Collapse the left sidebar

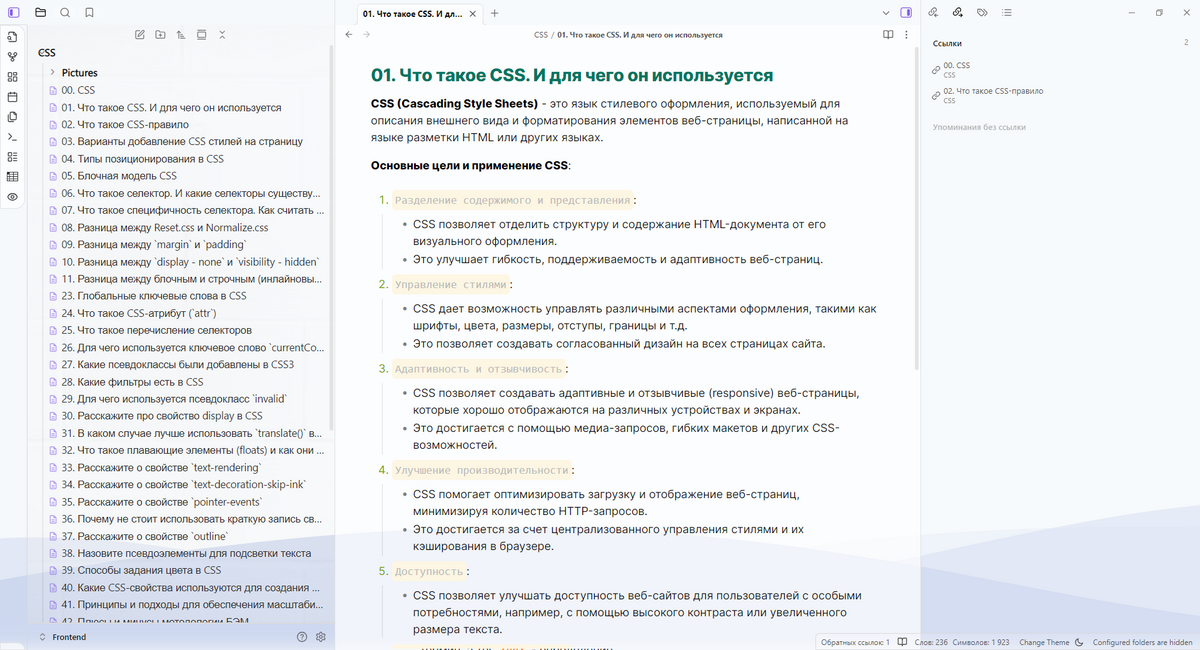(x=13, y=13)
